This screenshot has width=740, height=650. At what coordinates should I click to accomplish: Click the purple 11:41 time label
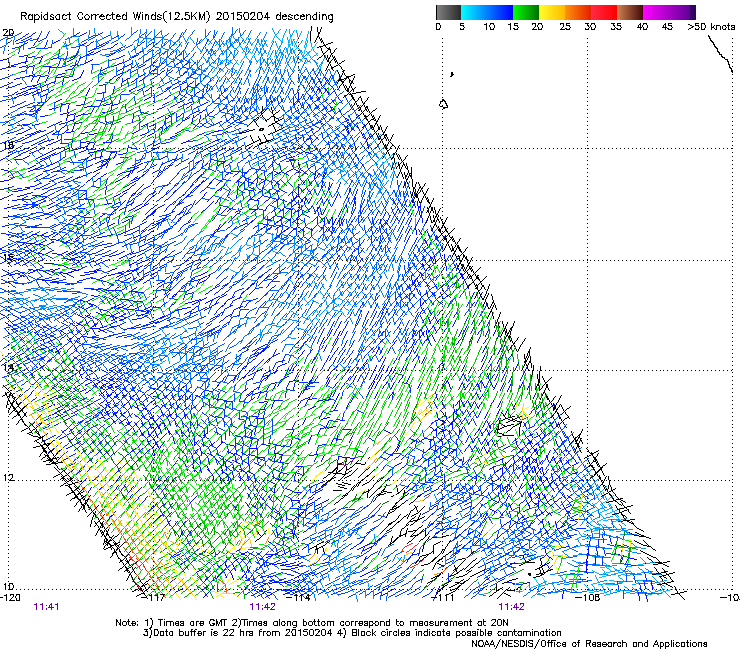click(x=46, y=607)
